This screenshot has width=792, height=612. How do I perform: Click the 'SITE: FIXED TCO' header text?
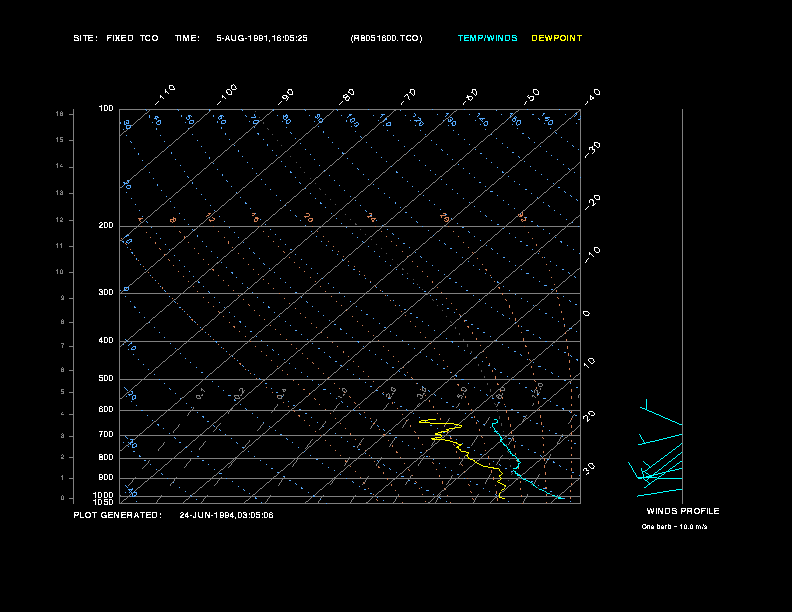[x=116, y=38]
